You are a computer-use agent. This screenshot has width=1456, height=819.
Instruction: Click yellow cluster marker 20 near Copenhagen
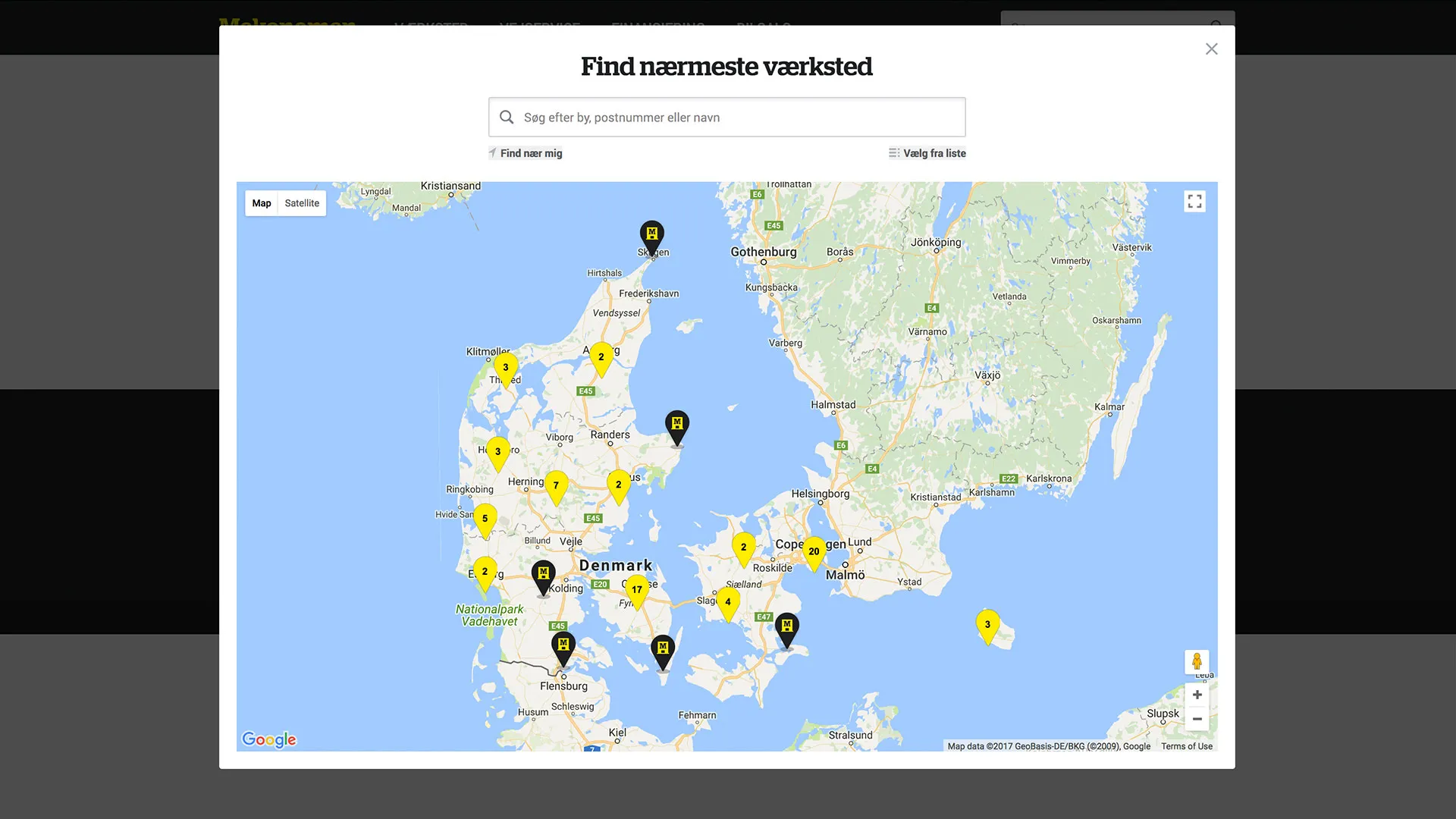pyautogui.click(x=814, y=552)
